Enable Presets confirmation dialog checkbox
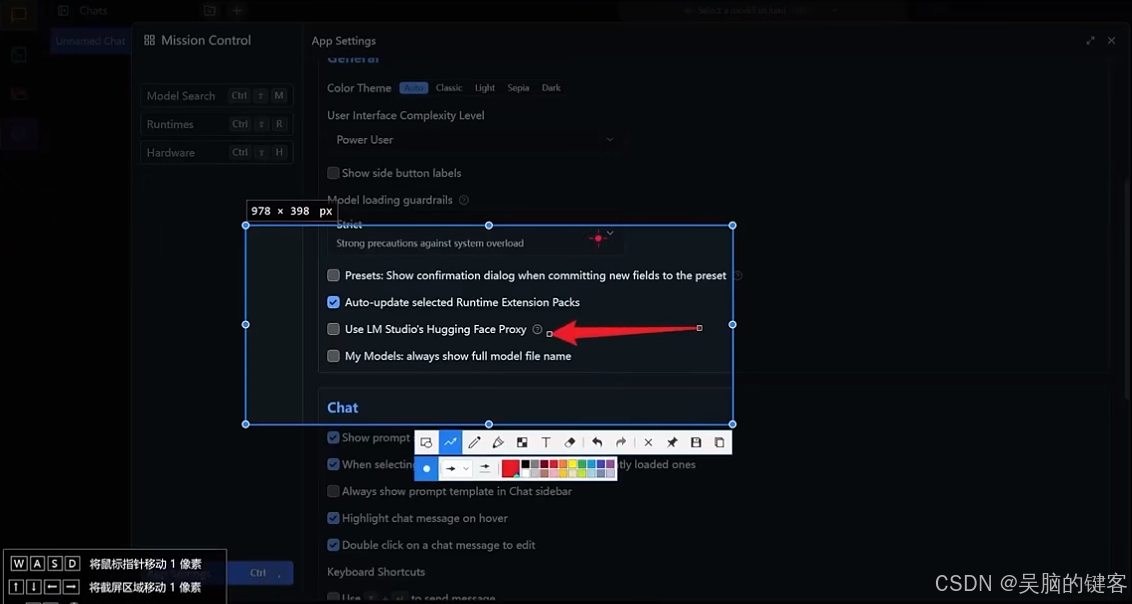The height and width of the screenshot is (604, 1132). (333, 275)
